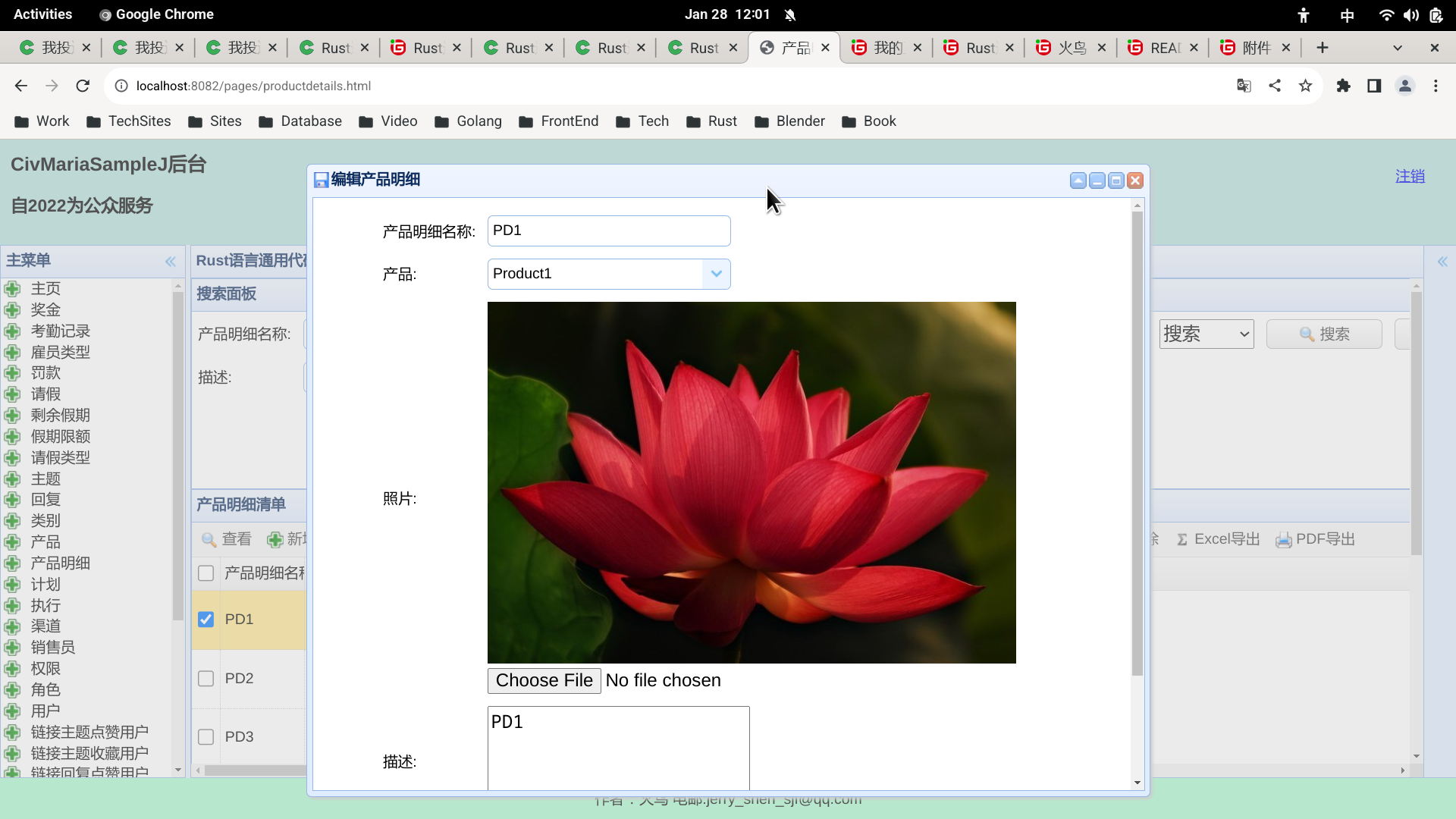Open the 搜索 select dropdown
Image resolution: width=1456 pixels, height=819 pixels.
click(x=1206, y=334)
